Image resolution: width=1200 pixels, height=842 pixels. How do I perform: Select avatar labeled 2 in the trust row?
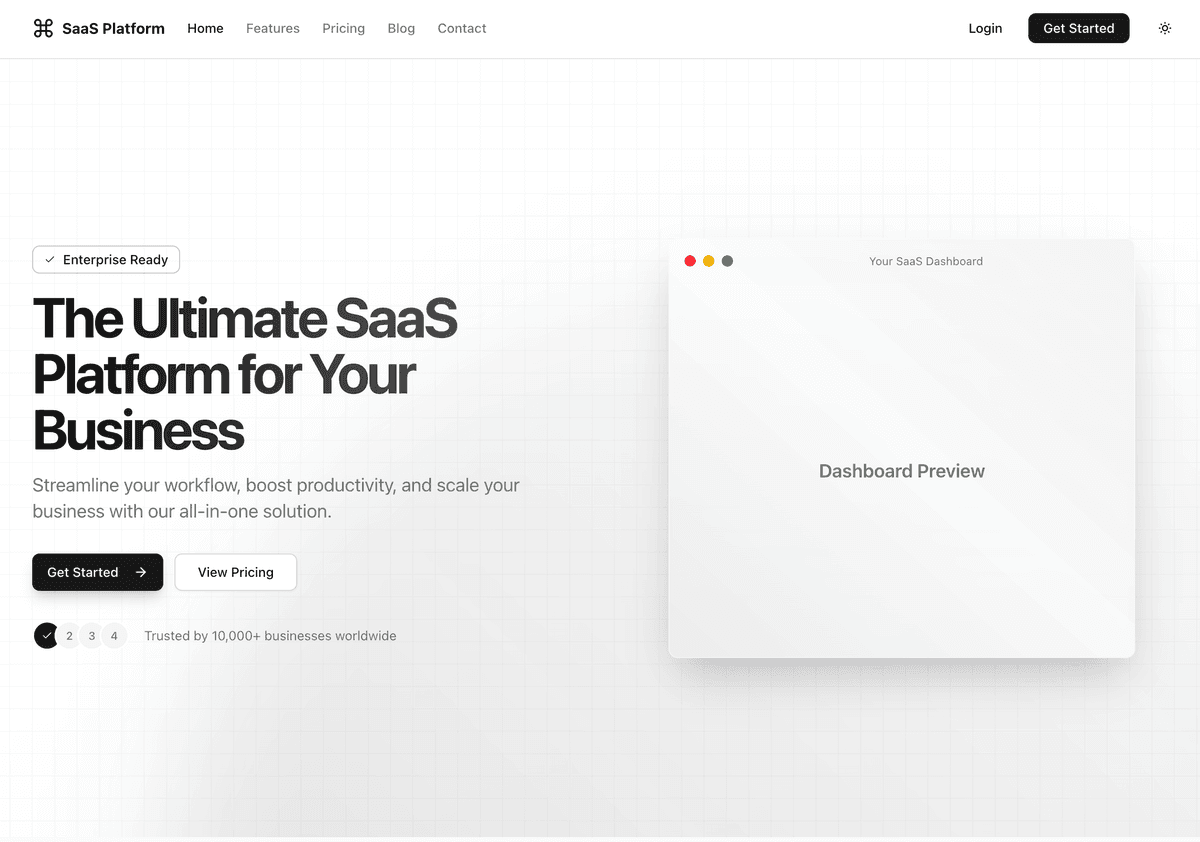(69, 635)
